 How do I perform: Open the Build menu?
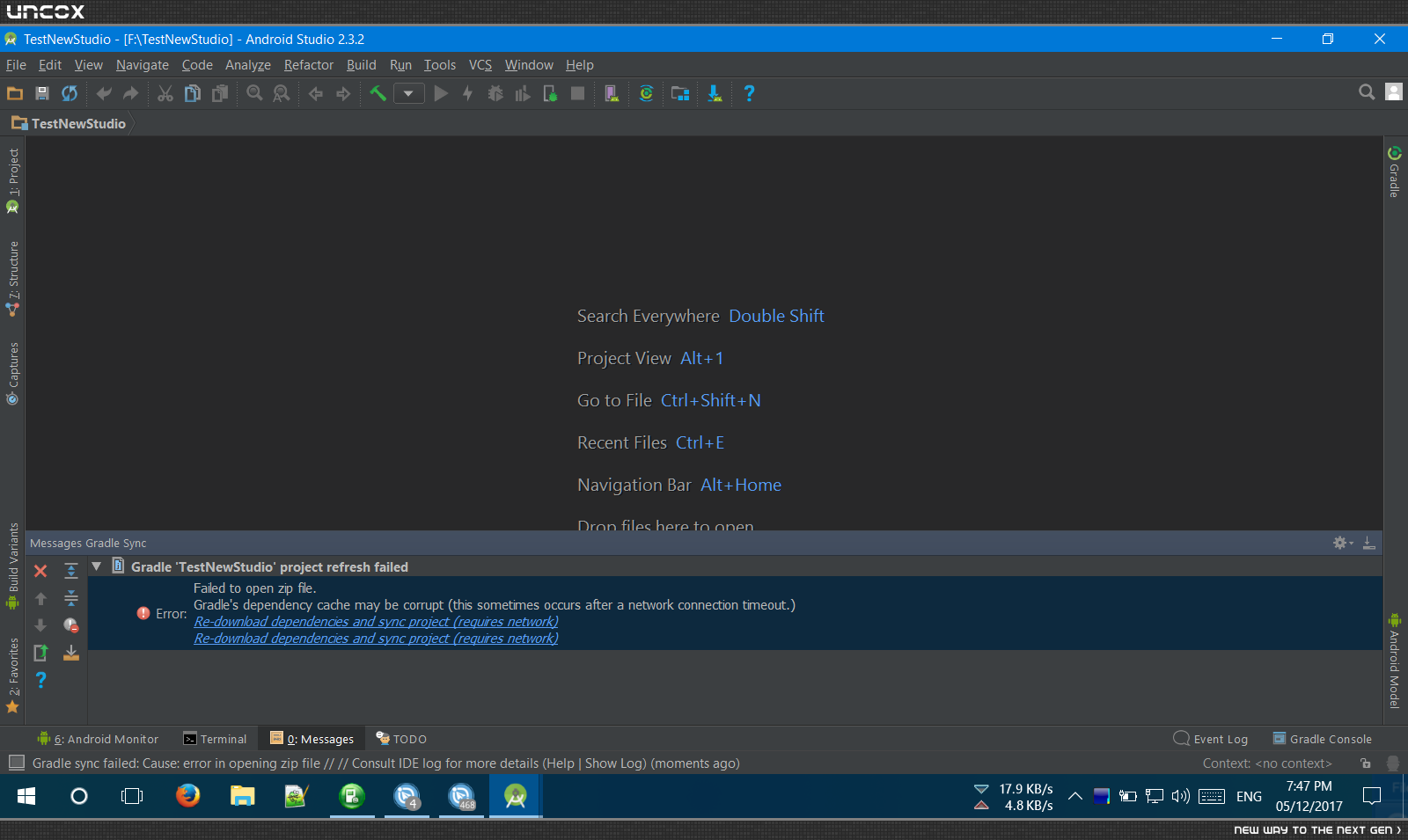point(362,65)
